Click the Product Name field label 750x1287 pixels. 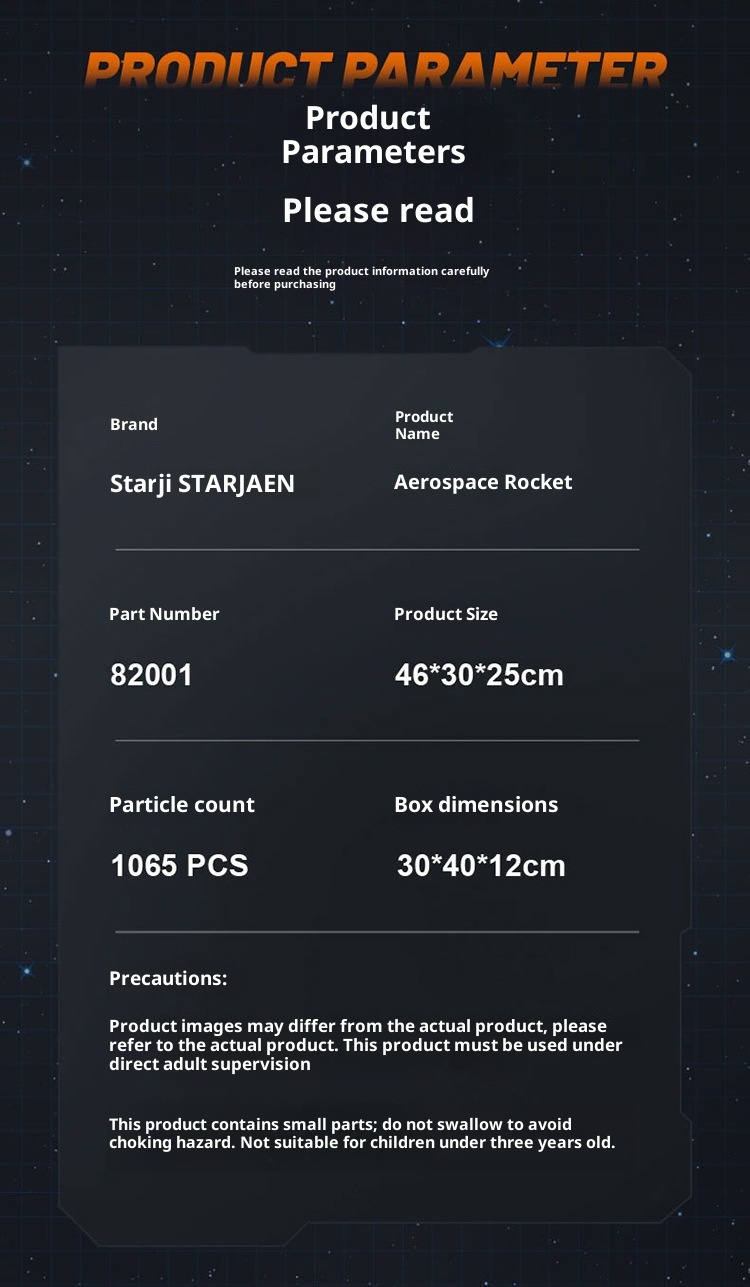[x=423, y=425]
